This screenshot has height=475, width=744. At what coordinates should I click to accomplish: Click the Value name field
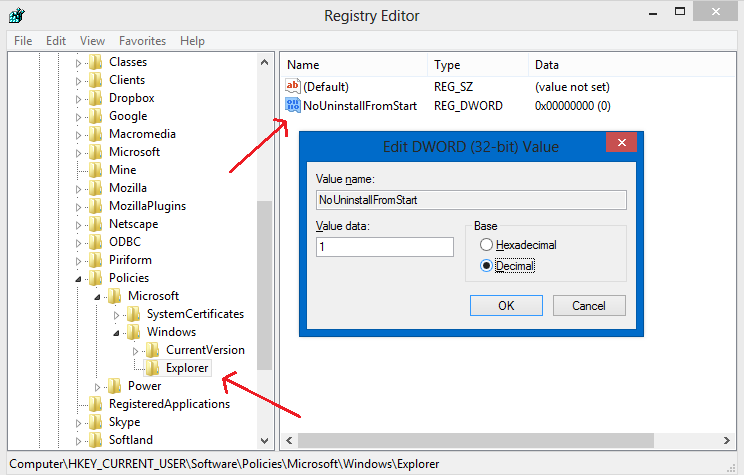click(471, 200)
